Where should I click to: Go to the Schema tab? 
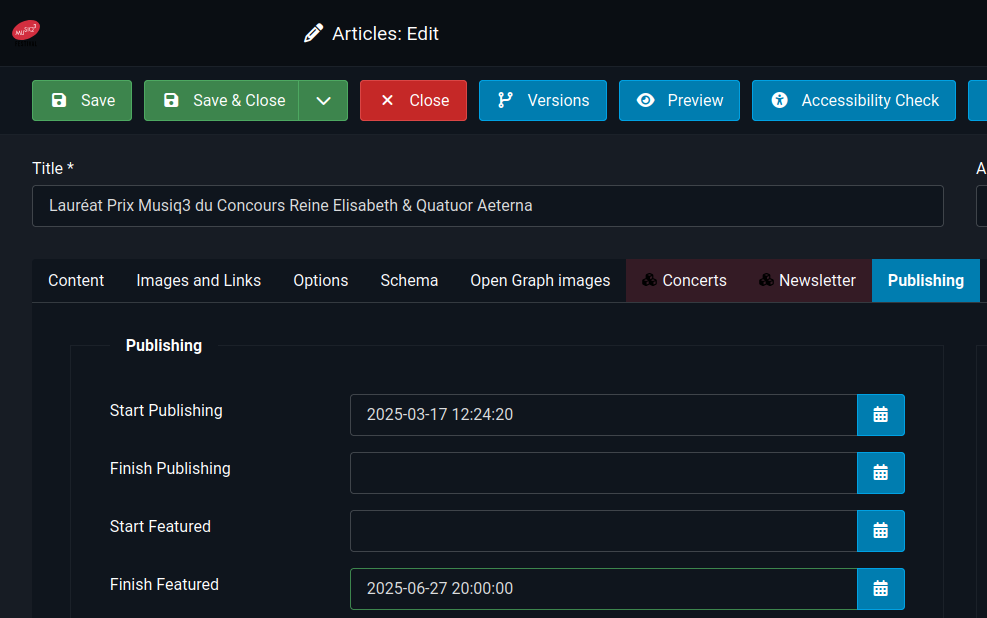click(409, 281)
